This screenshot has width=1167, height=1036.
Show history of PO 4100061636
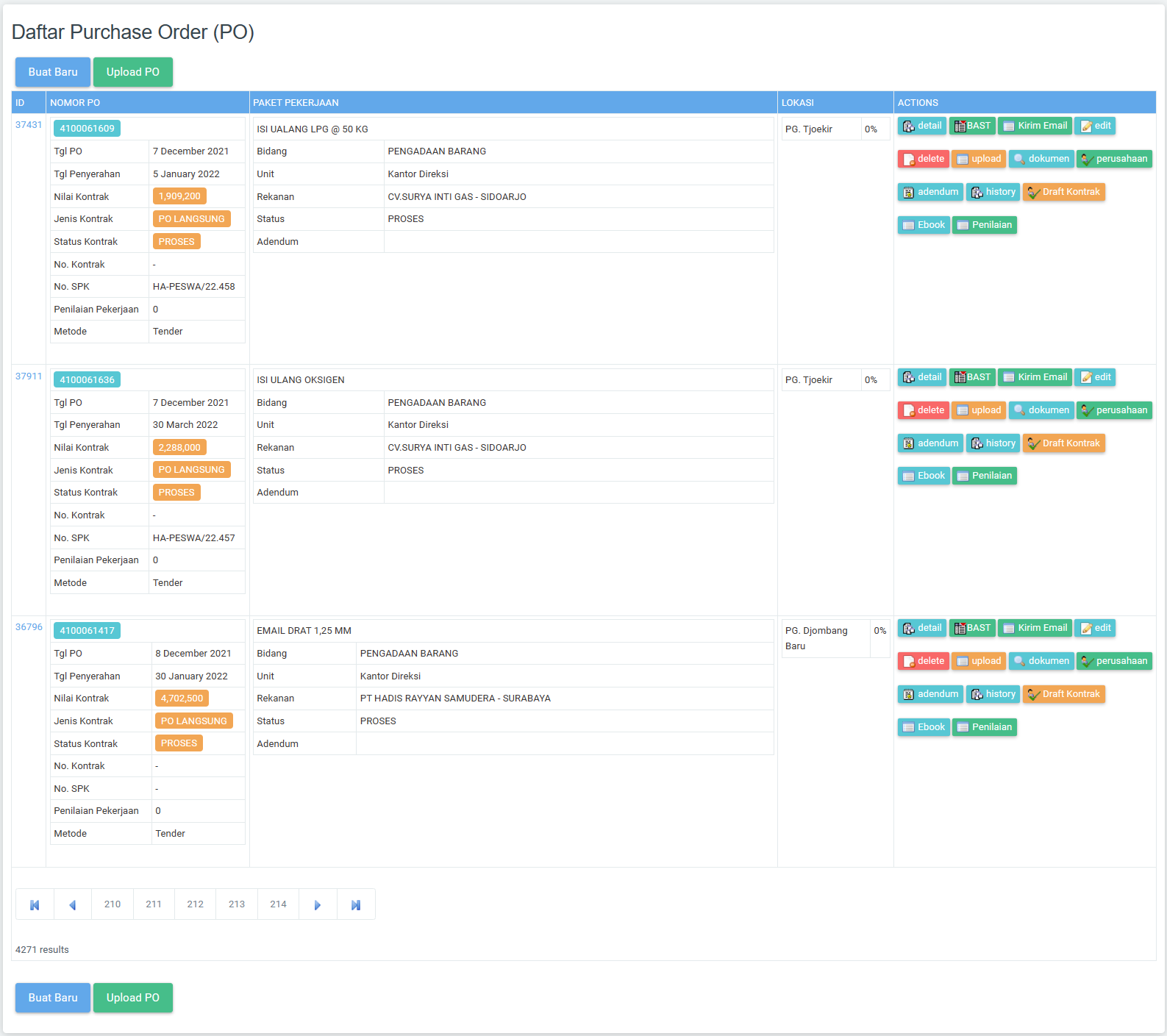(x=993, y=443)
